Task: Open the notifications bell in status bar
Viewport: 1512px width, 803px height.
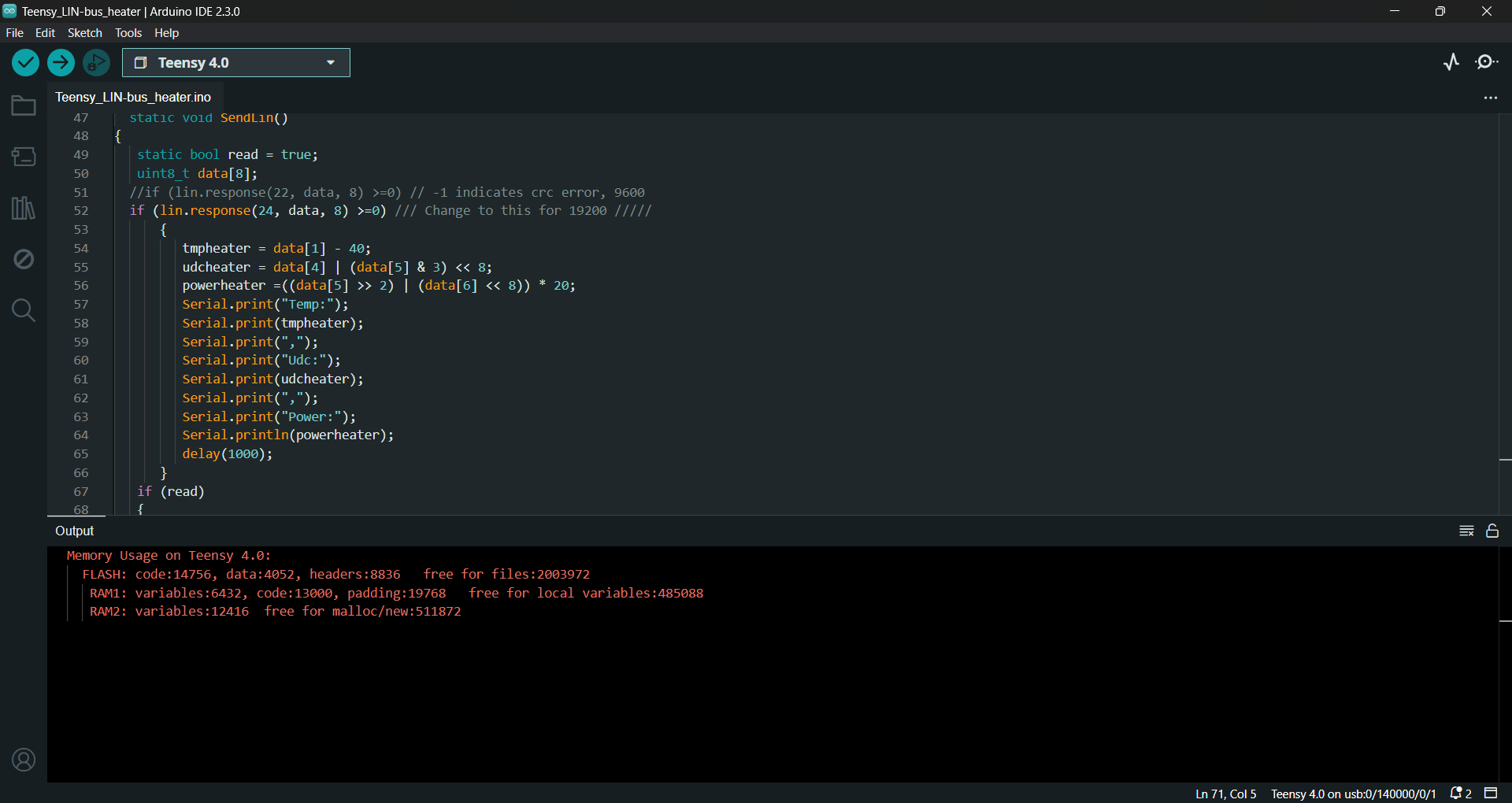Action: [x=1461, y=794]
